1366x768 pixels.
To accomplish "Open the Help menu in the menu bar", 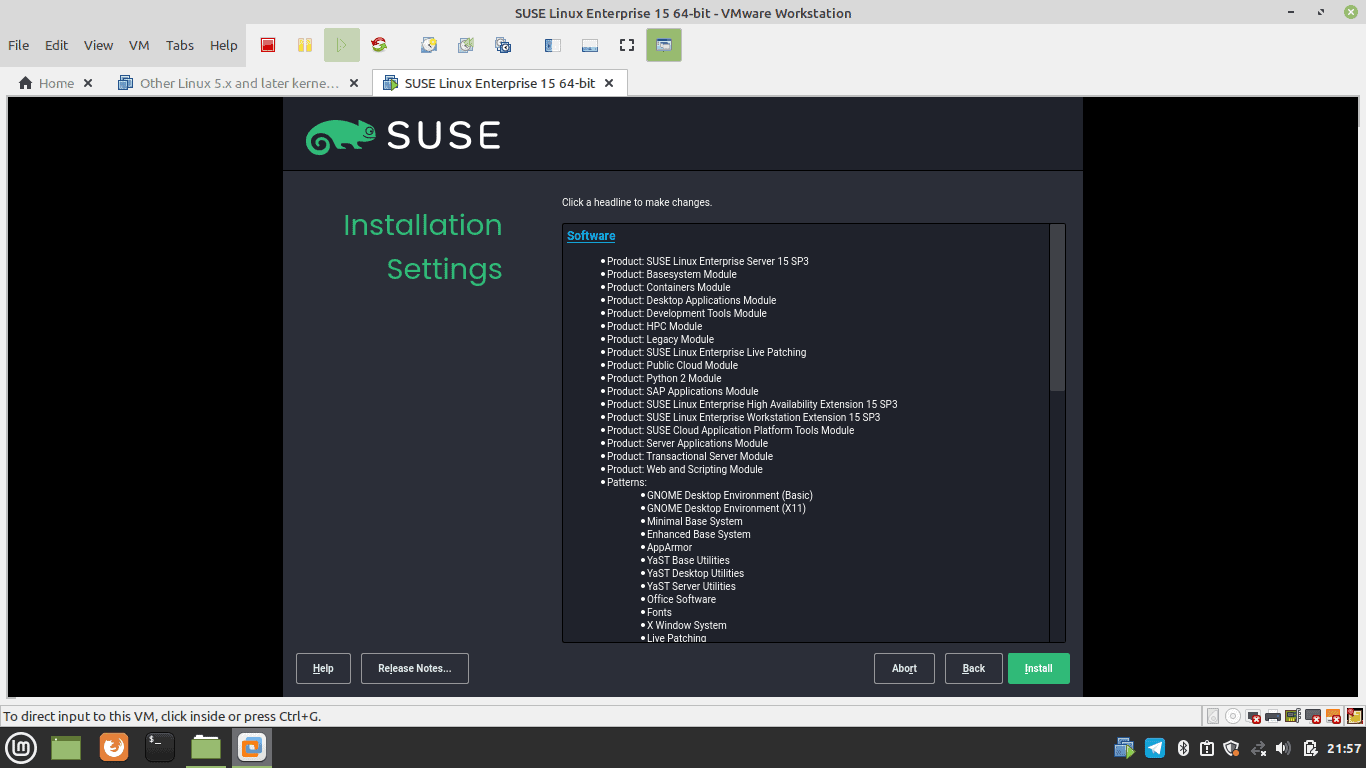I will coord(224,45).
